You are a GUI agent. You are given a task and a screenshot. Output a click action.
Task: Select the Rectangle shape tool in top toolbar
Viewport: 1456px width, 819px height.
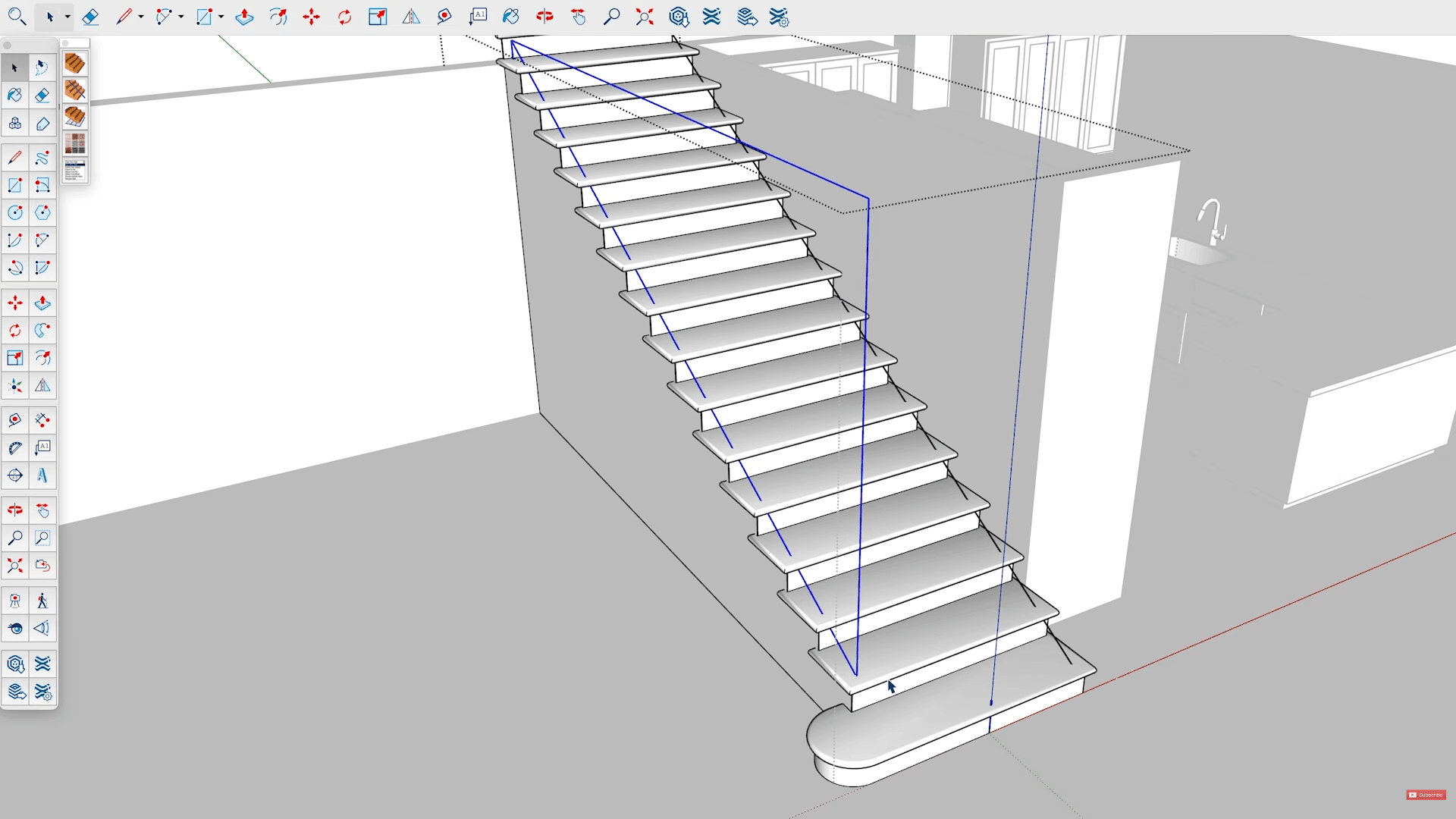(203, 17)
